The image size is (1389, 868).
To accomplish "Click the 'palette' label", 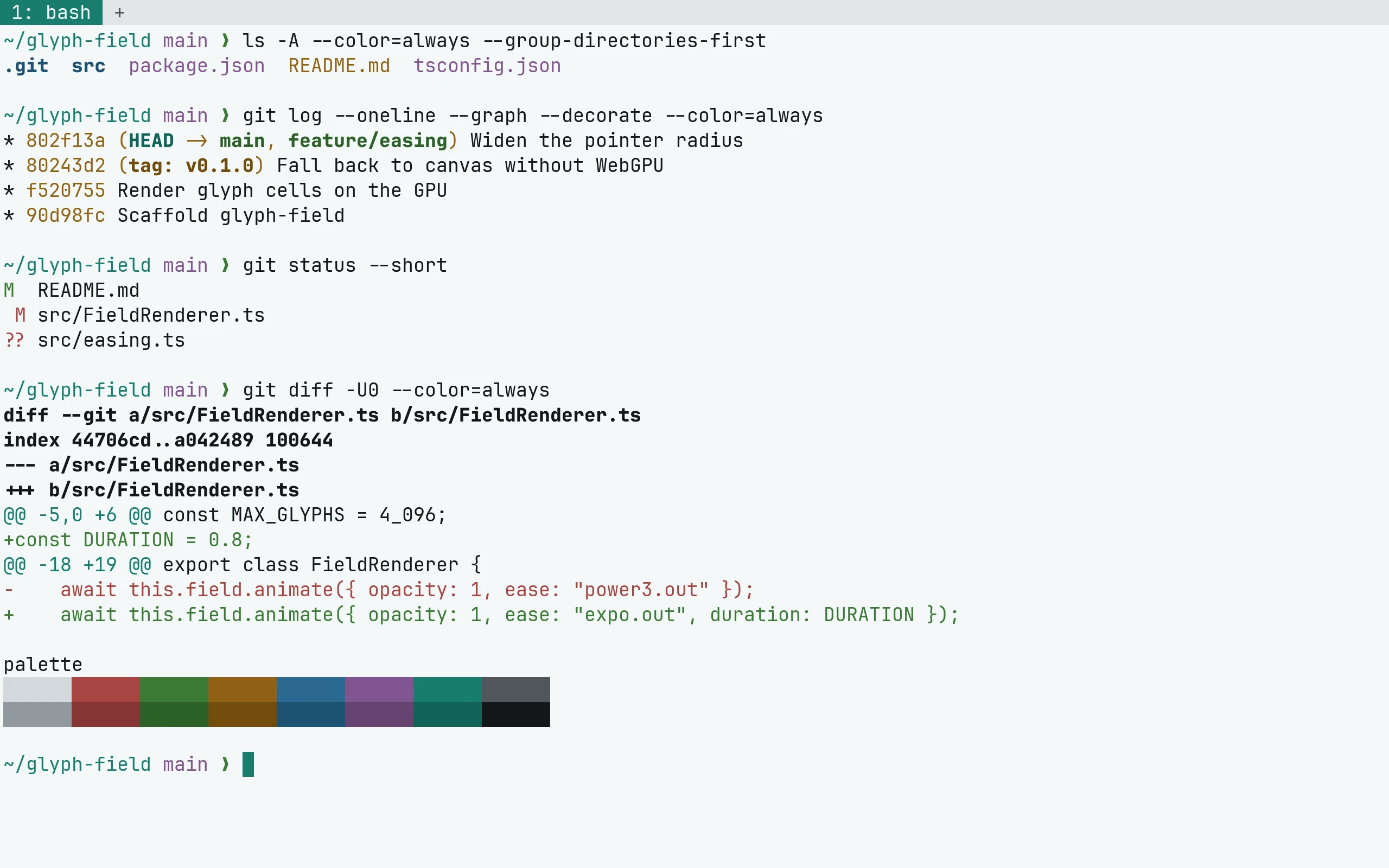I will pos(43,665).
